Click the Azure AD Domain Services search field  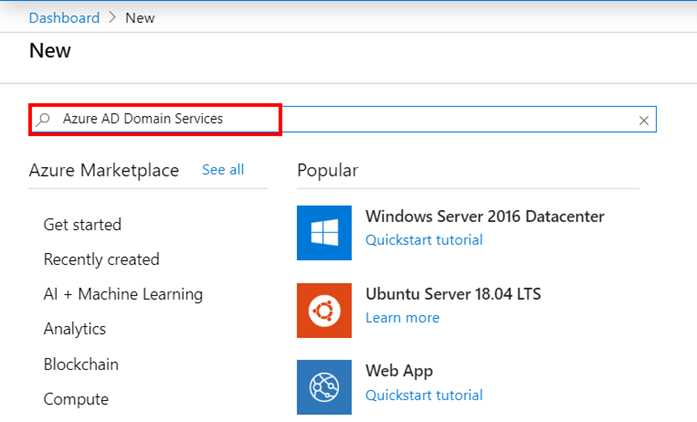coord(342,119)
